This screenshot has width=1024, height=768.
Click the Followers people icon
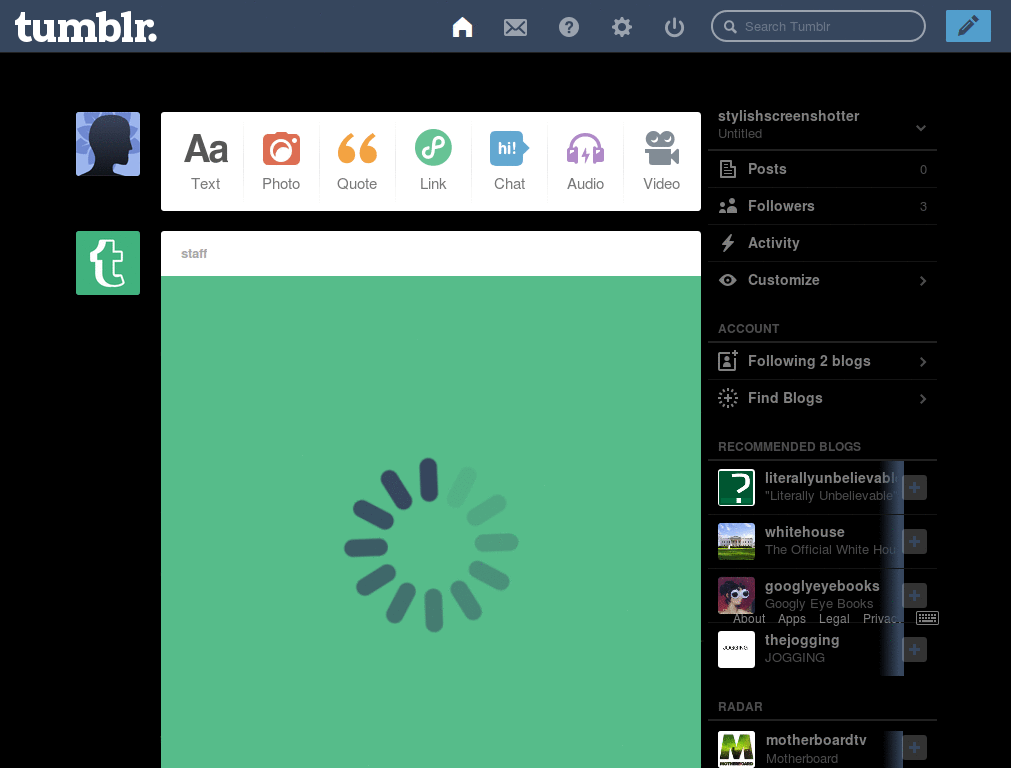coord(728,206)
